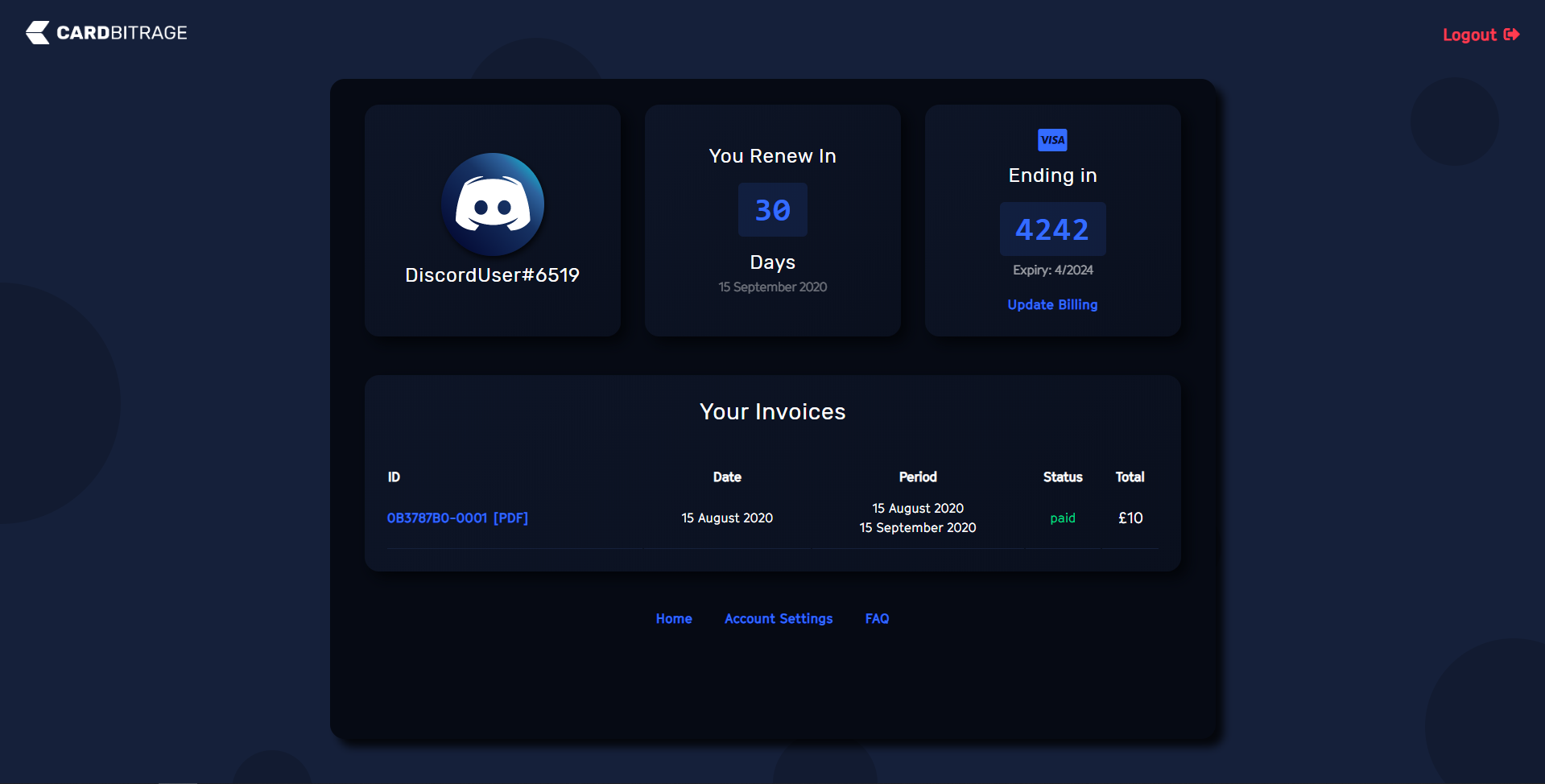Go to the Home page link
Image resolution: width=1545 pixels, height=784 pixels.
(674, 619)
